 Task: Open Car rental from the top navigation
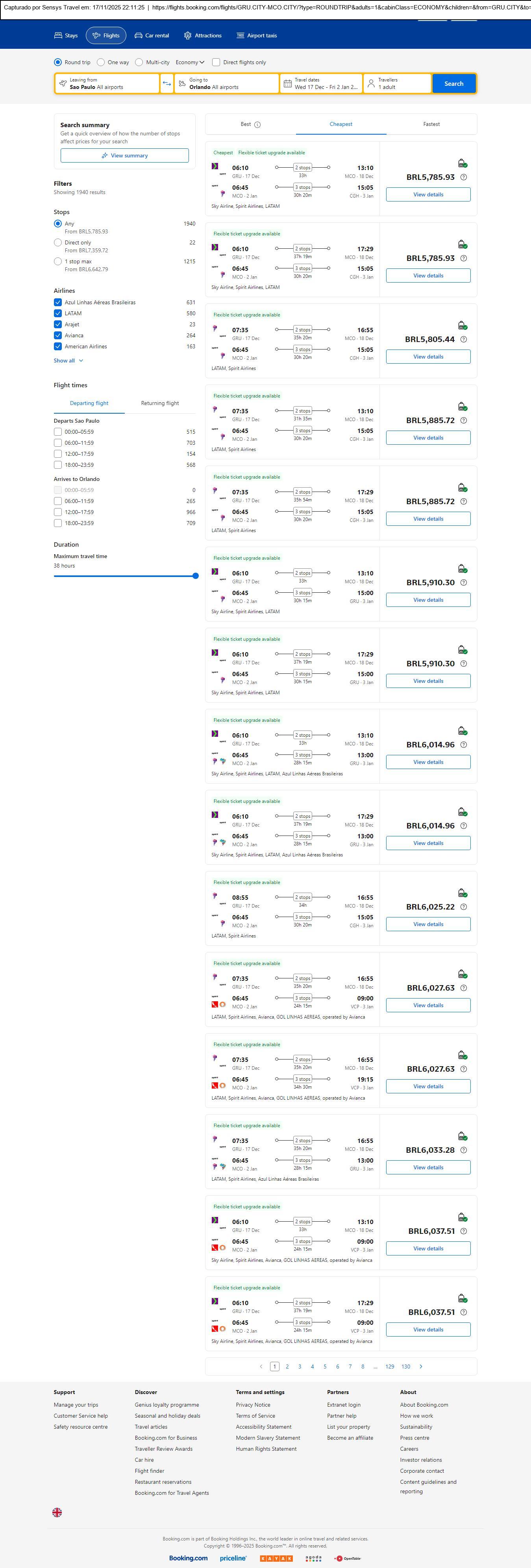click(x=152, y=35)
